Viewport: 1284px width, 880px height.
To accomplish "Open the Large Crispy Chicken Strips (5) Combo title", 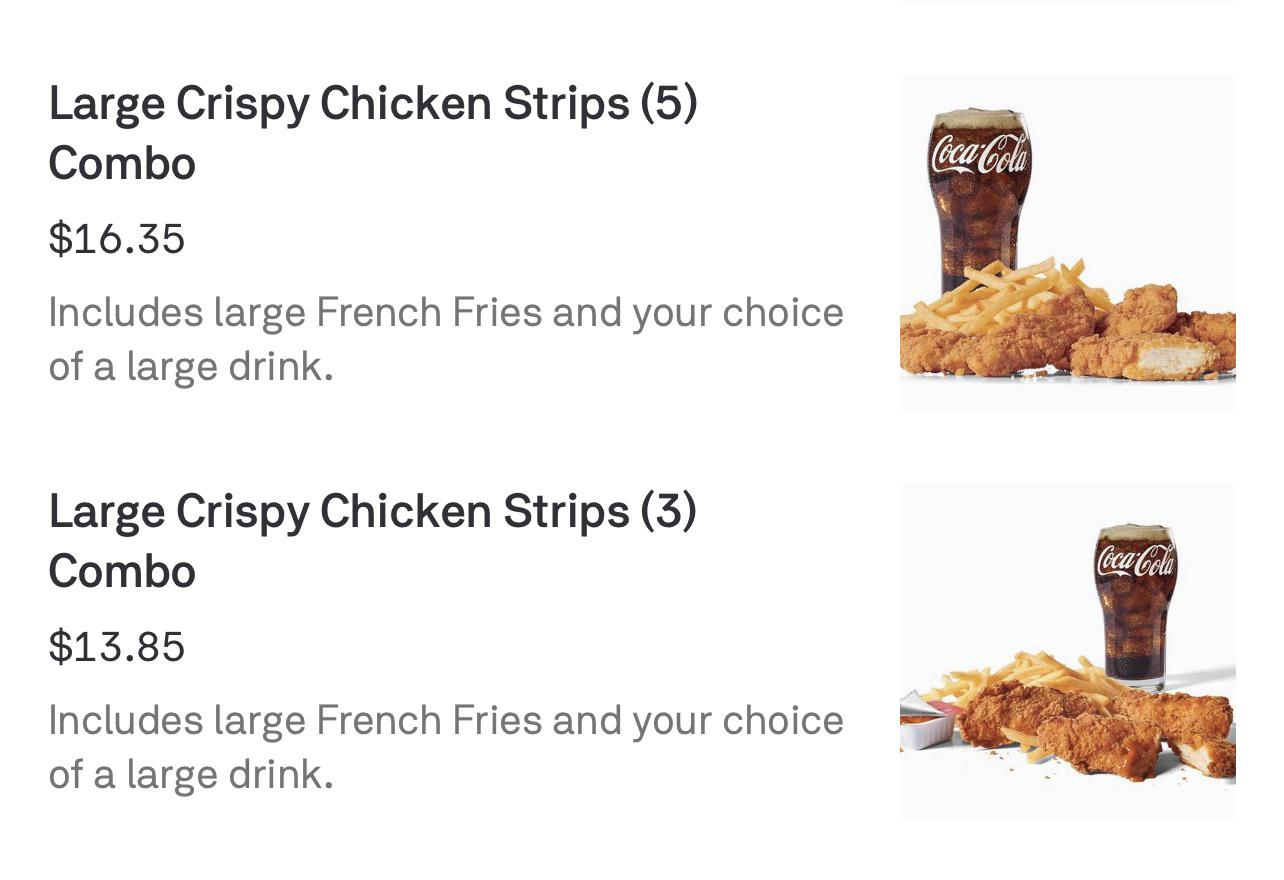I will coord(372,104).
